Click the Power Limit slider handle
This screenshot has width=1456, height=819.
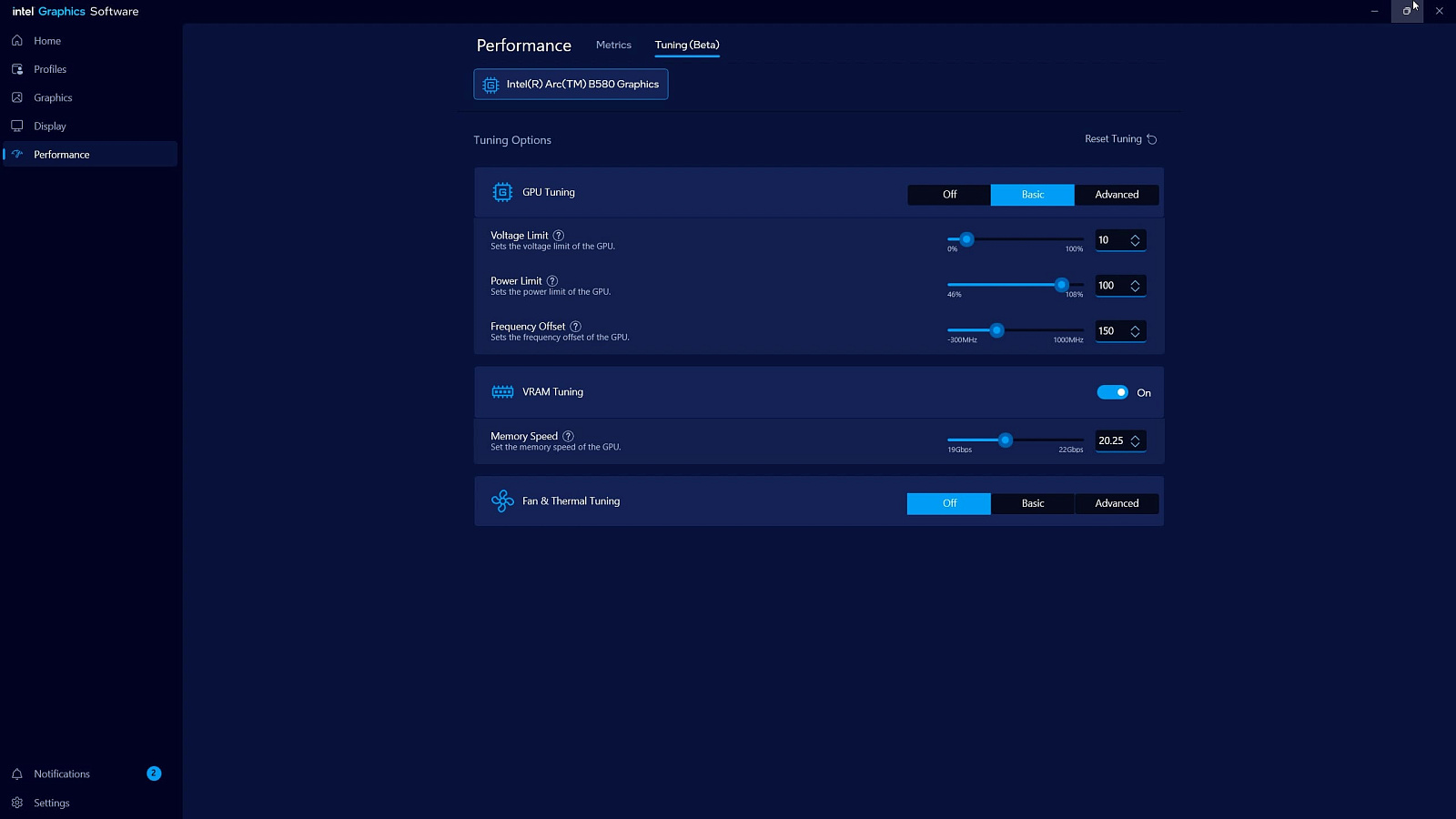coord(1061,285)
